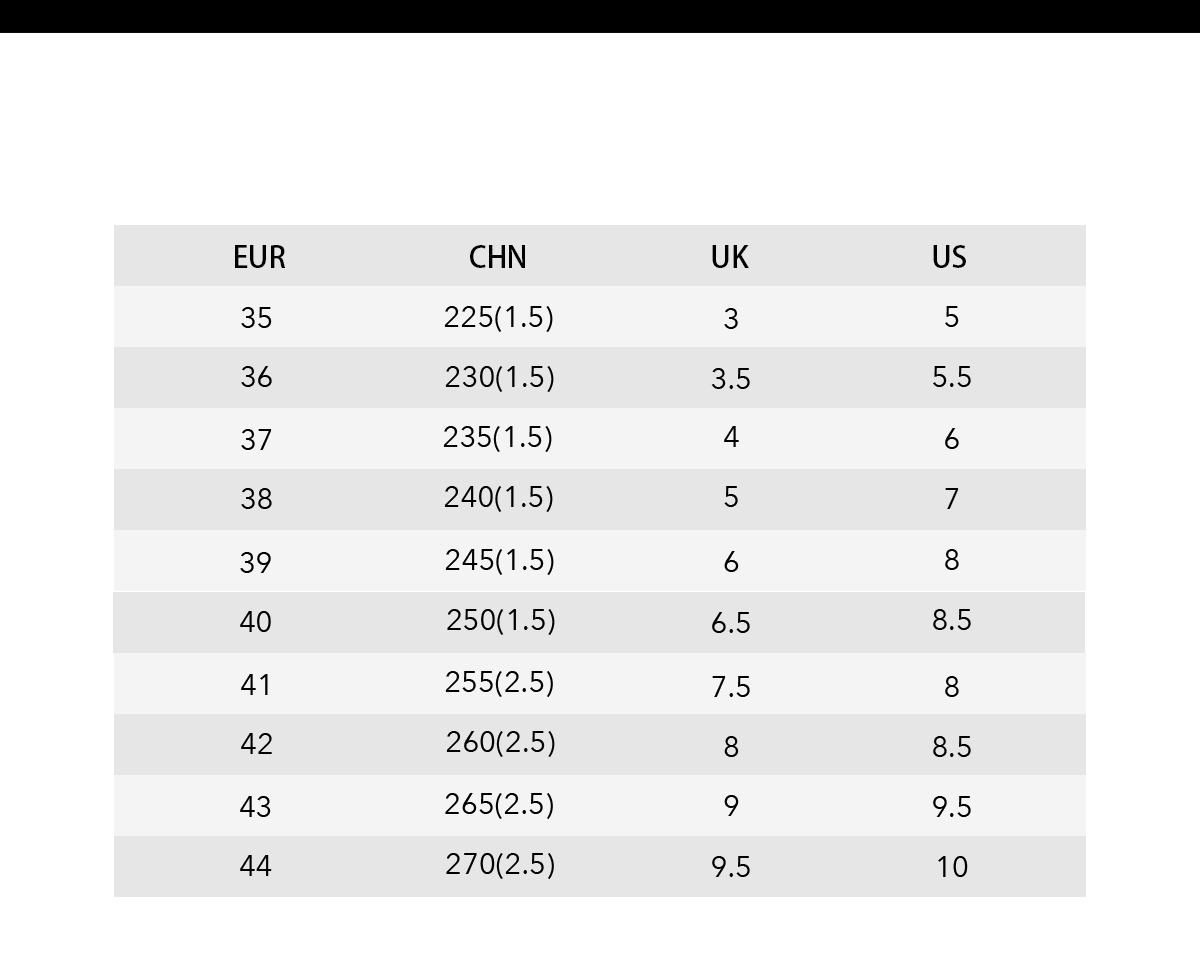1200x960 pixels.
Task: Click UK size 6.5 cell
Action: point(731,623)
